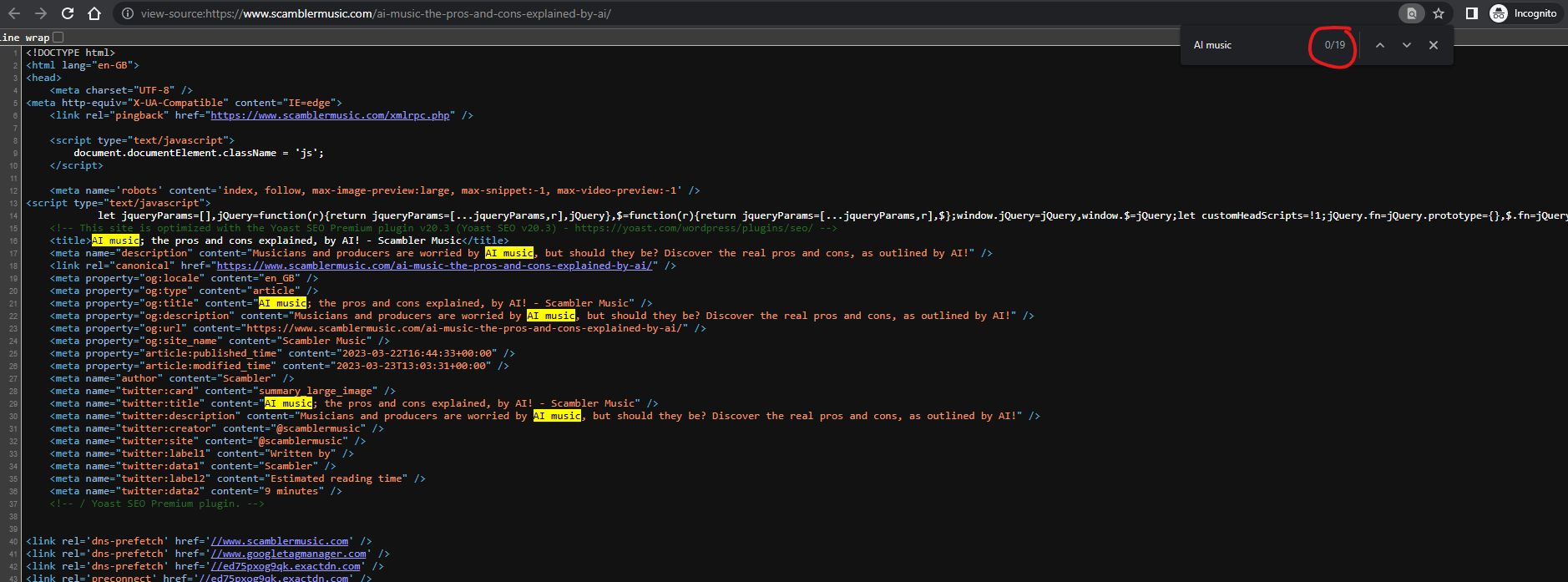Viewport: 1568px width, 582px height.
Task: Jump to previous find result
Action: tap(1380, 45)
